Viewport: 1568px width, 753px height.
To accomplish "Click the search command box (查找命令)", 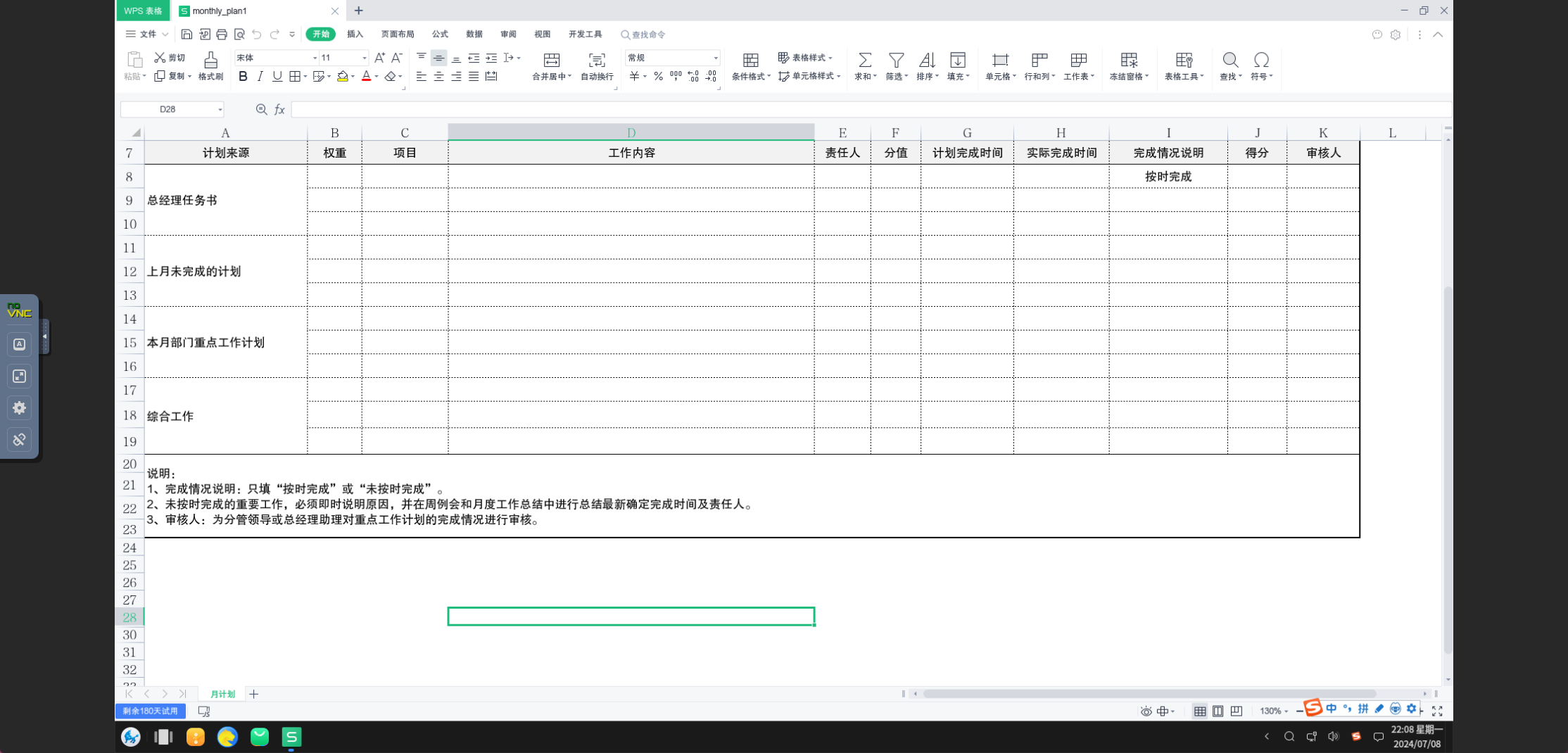I will click(643, 34).
